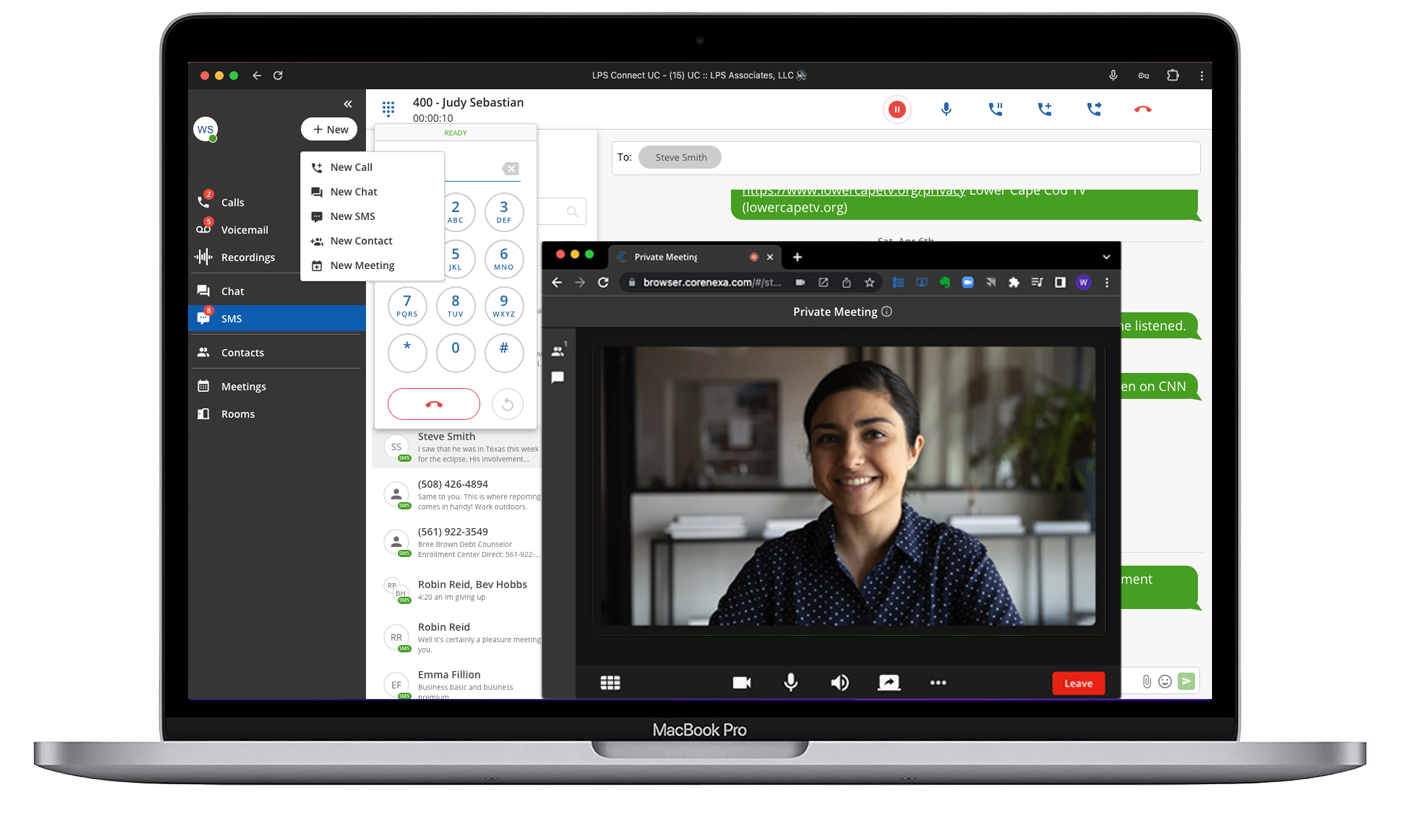Viewport: 1406px width, 829px height.
Task: Click the Steve Smith recipient chip
Action: tap(680, 157)
